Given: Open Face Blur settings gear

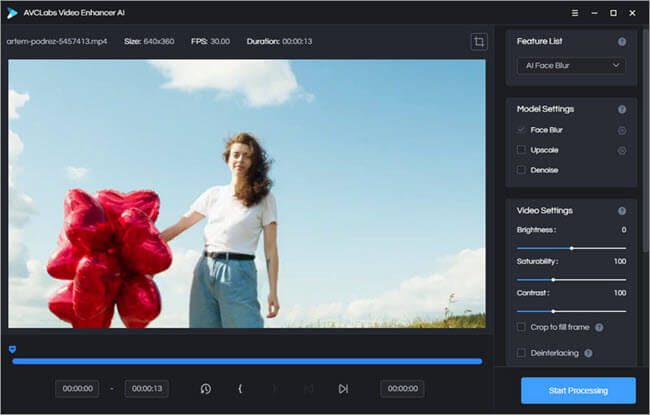Looking at the screenshot, I should 622,130.
